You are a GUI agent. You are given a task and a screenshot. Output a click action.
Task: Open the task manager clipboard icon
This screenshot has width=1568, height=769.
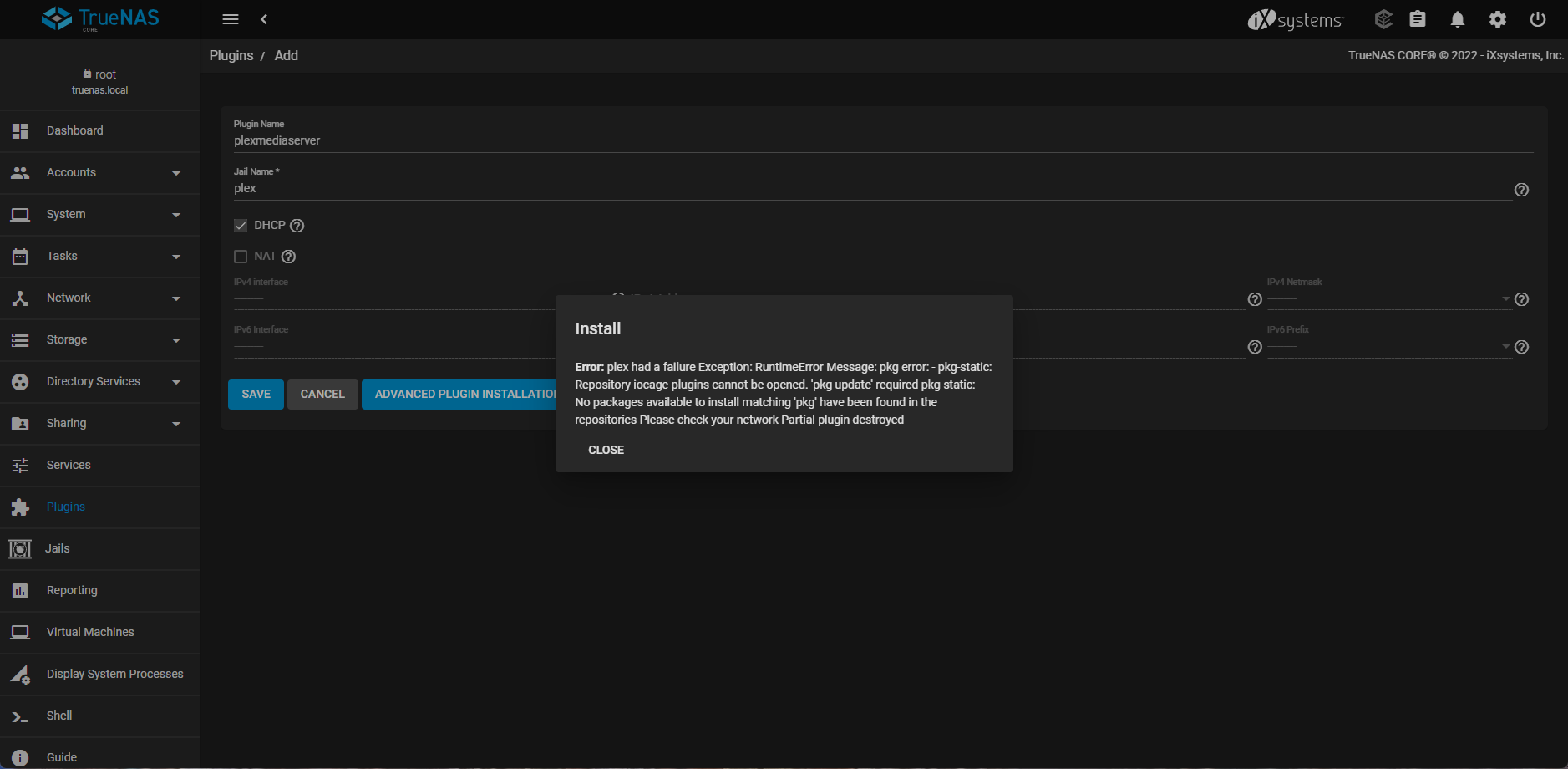coord(1417,19)
